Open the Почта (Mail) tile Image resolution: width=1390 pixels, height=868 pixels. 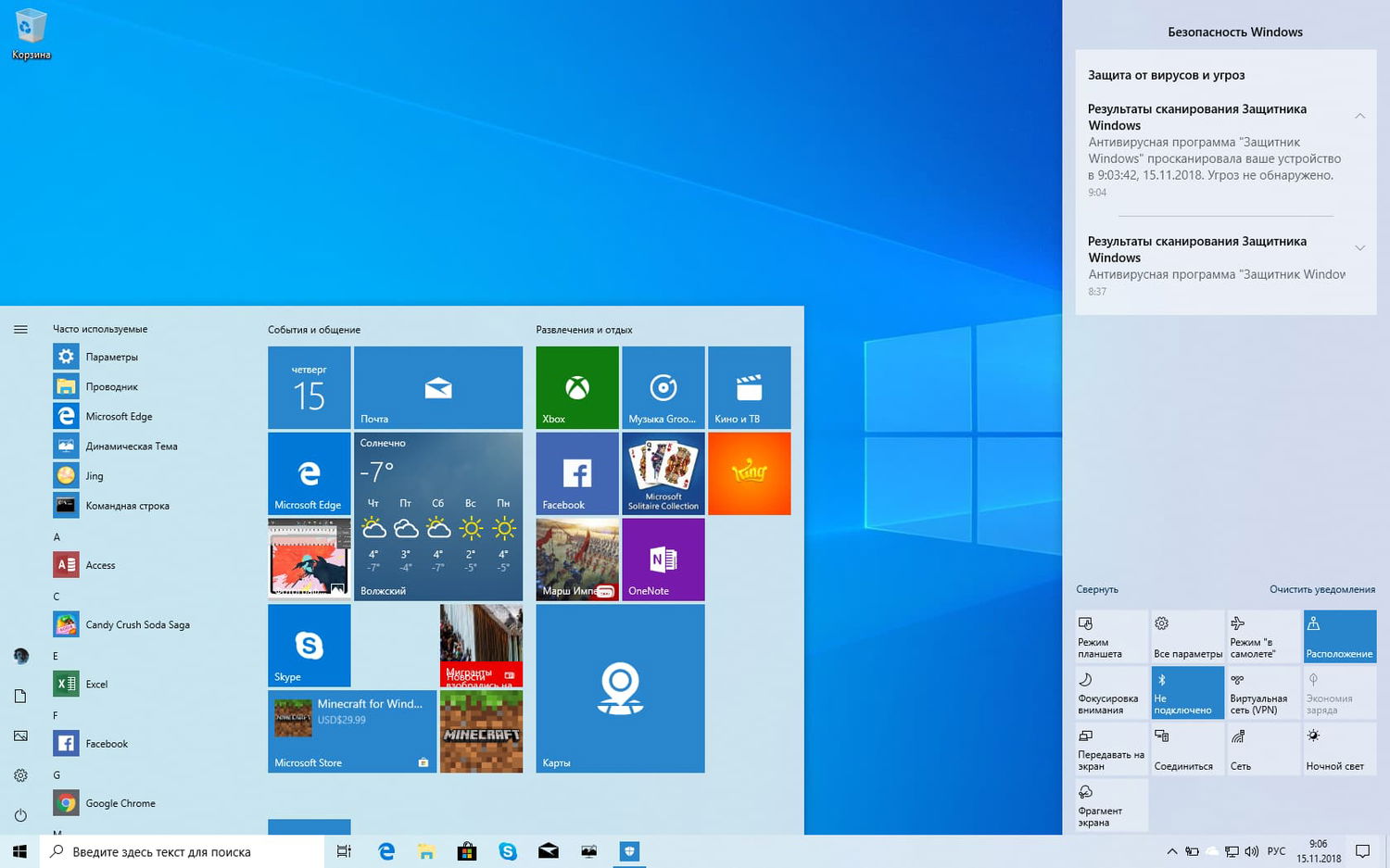[437, 386]
